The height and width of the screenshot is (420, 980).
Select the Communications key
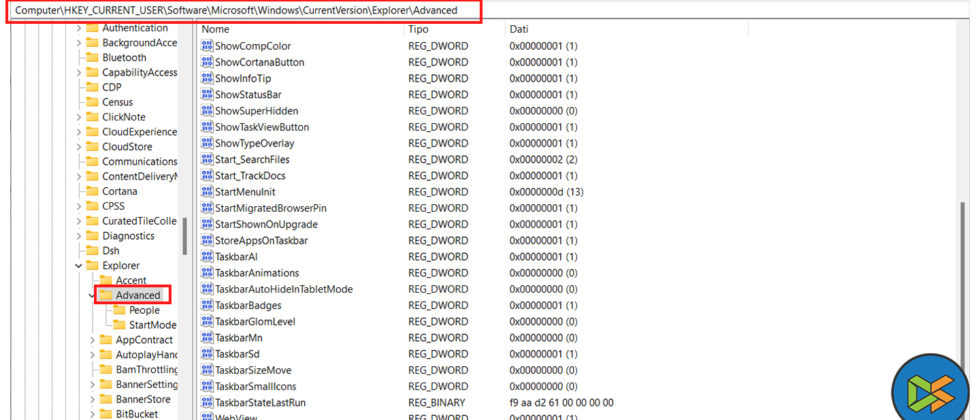[140, 162]
